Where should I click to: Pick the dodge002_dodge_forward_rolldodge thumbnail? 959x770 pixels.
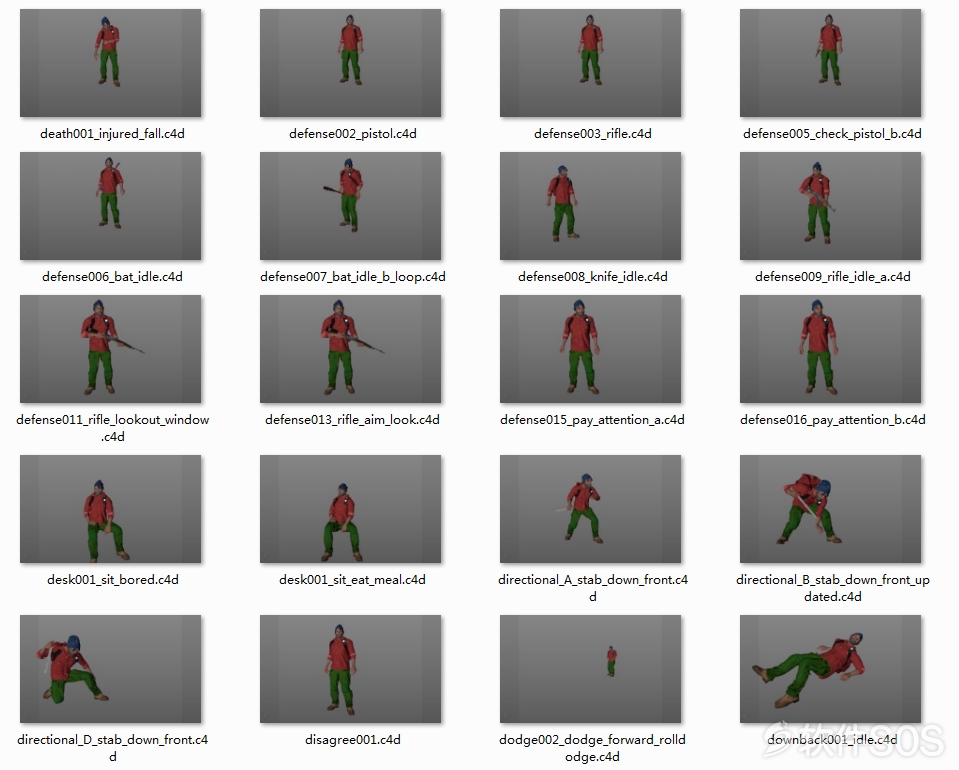pyautogui.click(x=590, y=669)
